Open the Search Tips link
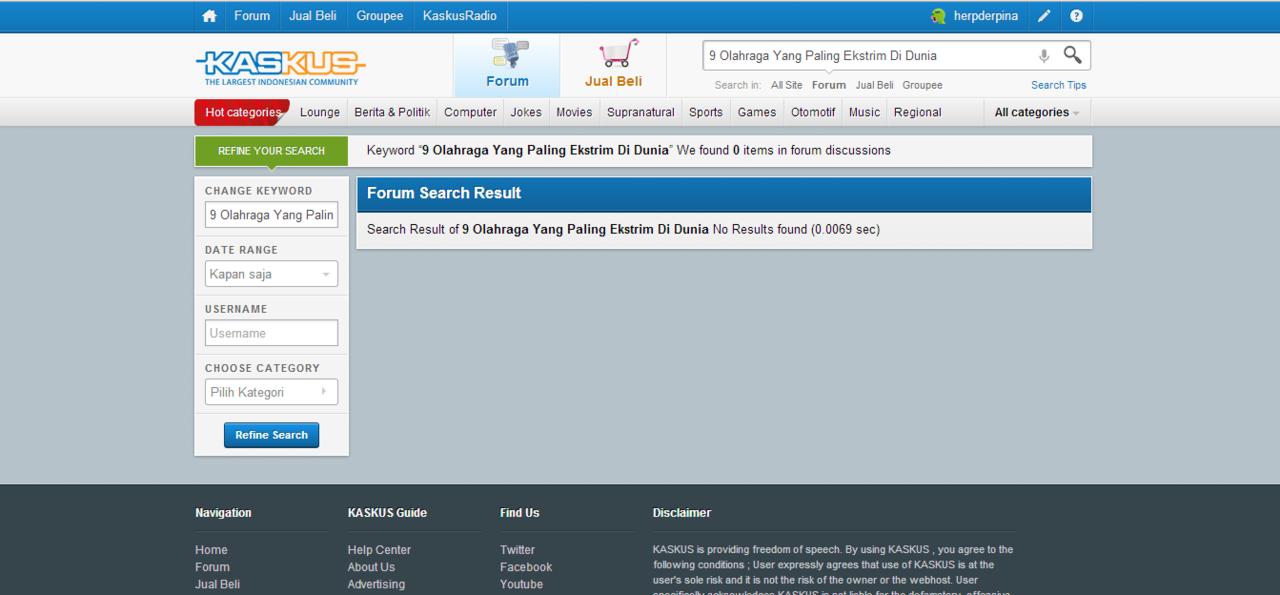This screenshot has width=1280, height=595. pyautogui.click(x=1059, y=85)
